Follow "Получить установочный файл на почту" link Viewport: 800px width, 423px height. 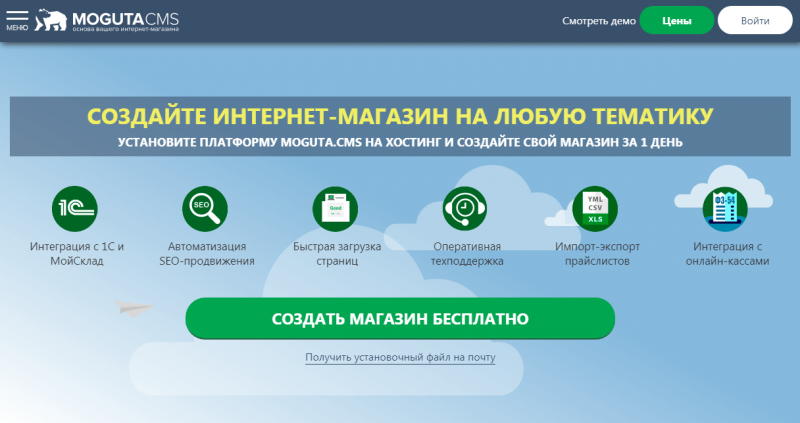(400, 357)
